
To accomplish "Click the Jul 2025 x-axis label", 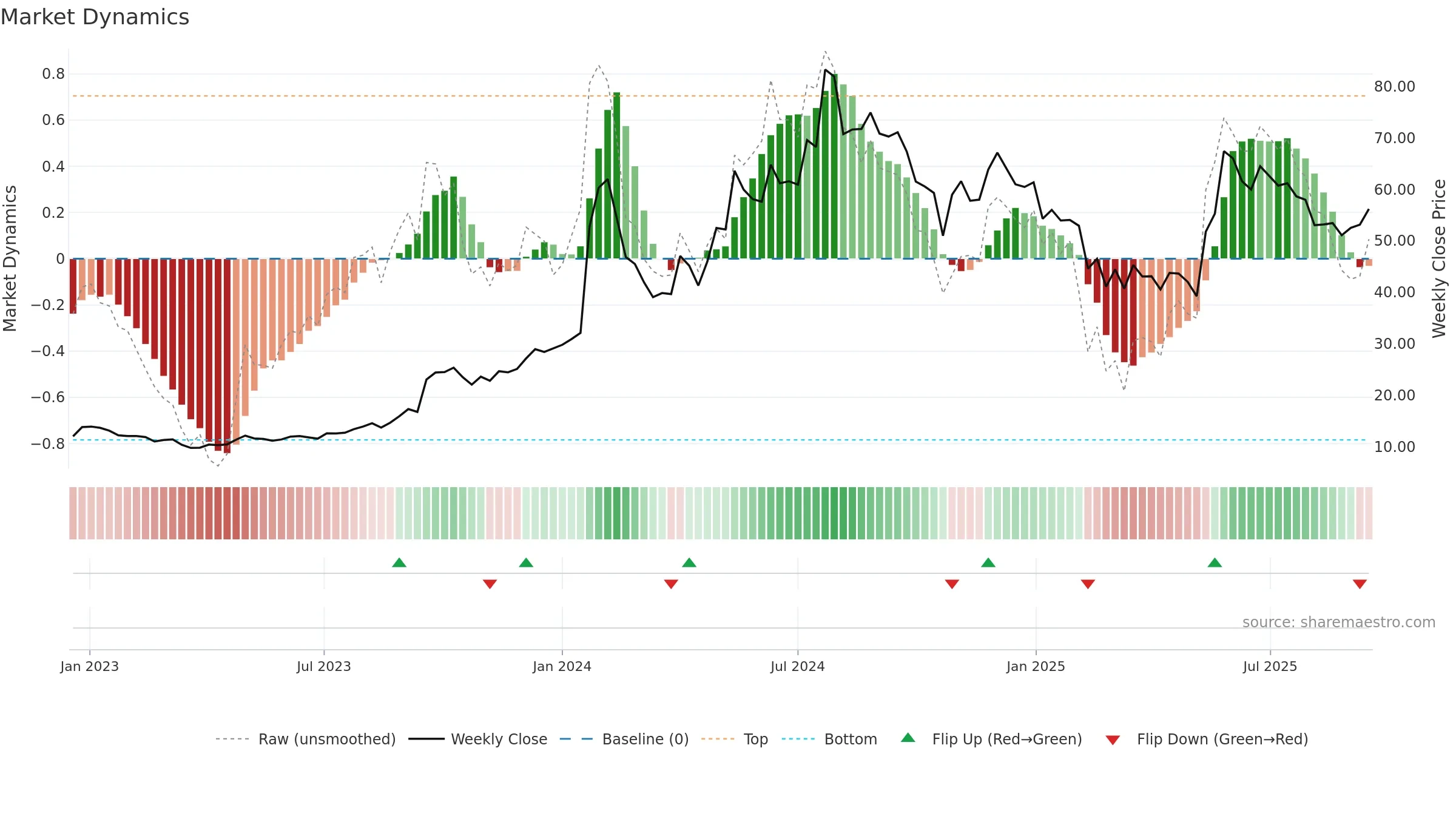I will [x=1270, y=666].
